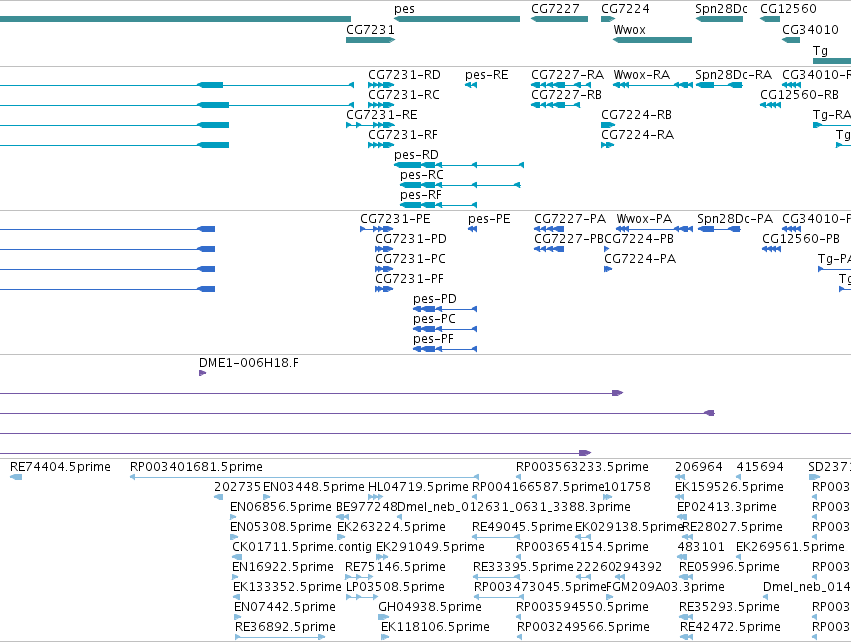
Task: Click the HL04719.5prime EST label
Action: tap(418, 487)
